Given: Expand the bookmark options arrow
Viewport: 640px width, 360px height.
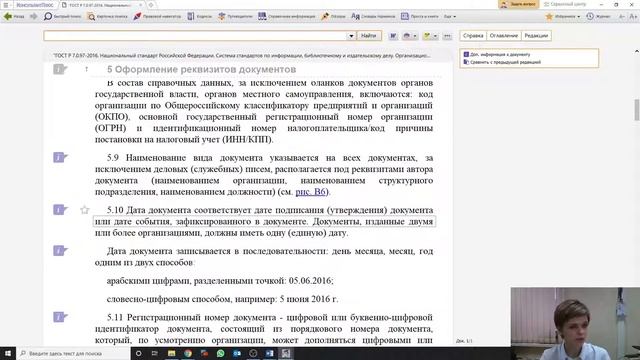Looking at the screenshot, I should point(435,36).
